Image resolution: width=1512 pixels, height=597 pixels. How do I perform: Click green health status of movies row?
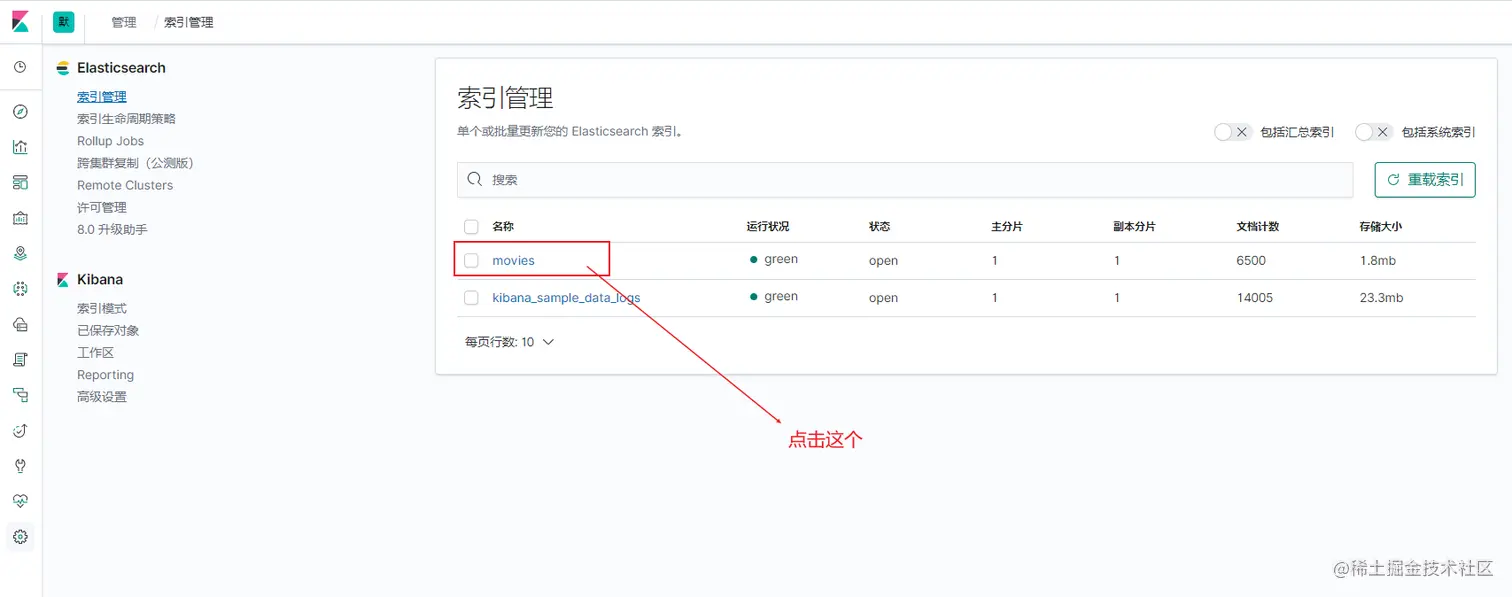774,259
